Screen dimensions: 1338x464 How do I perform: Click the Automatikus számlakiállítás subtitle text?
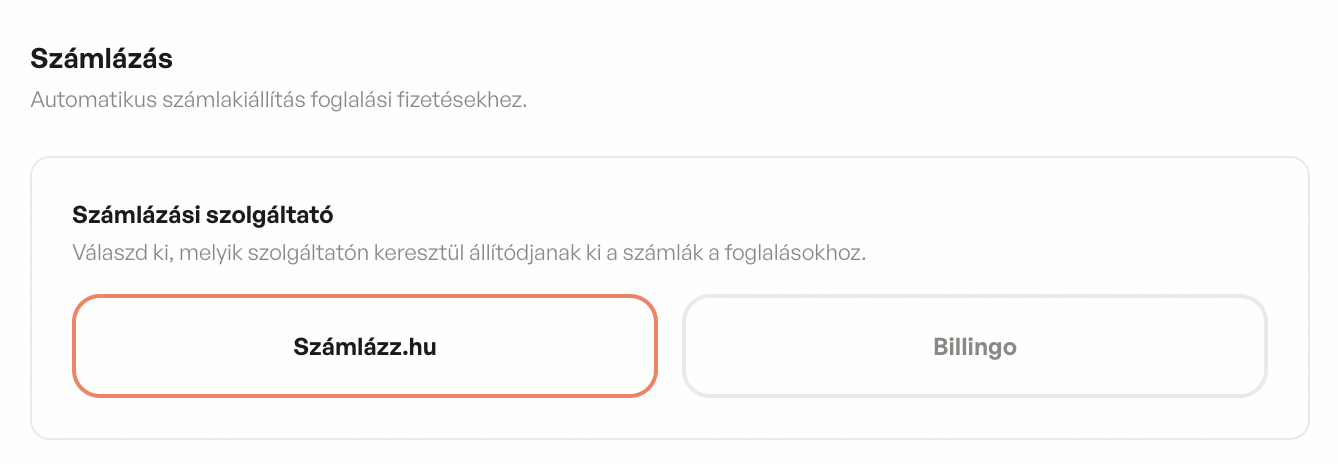[x=278, y=101]
